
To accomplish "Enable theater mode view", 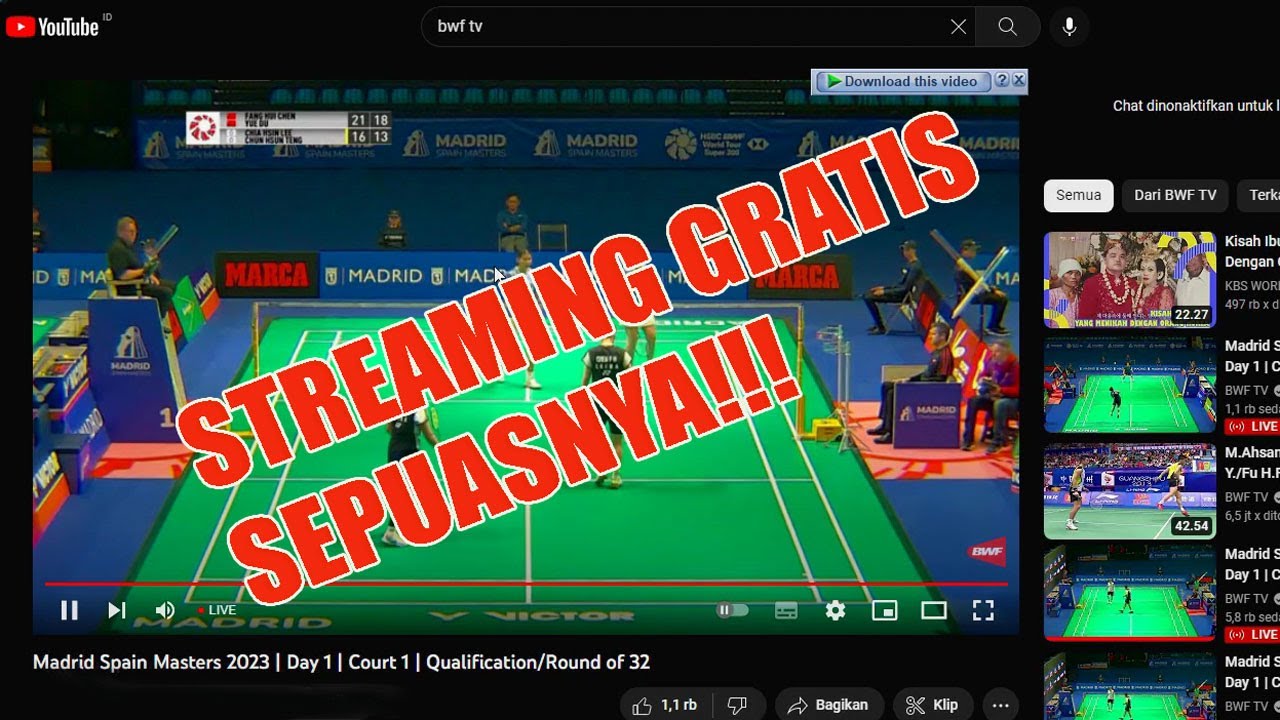I will (933, 610).
